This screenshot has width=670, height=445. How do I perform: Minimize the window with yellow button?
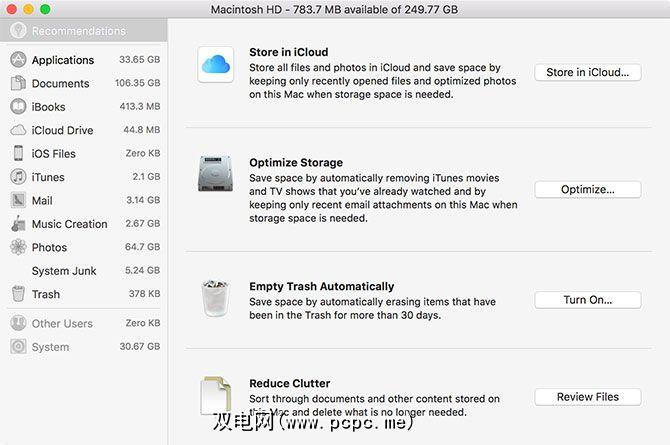tap(28, 9)
